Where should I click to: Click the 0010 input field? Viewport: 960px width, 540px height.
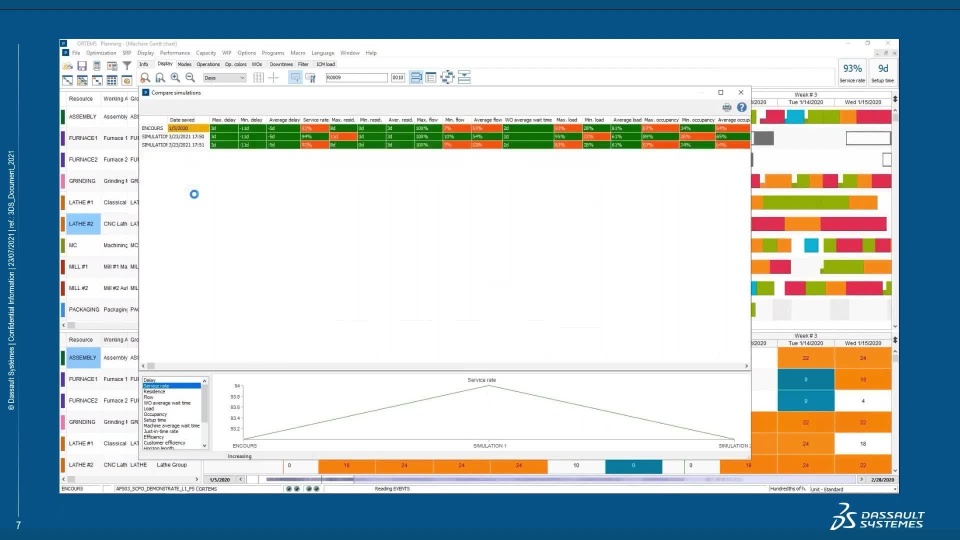click(398, 78)
